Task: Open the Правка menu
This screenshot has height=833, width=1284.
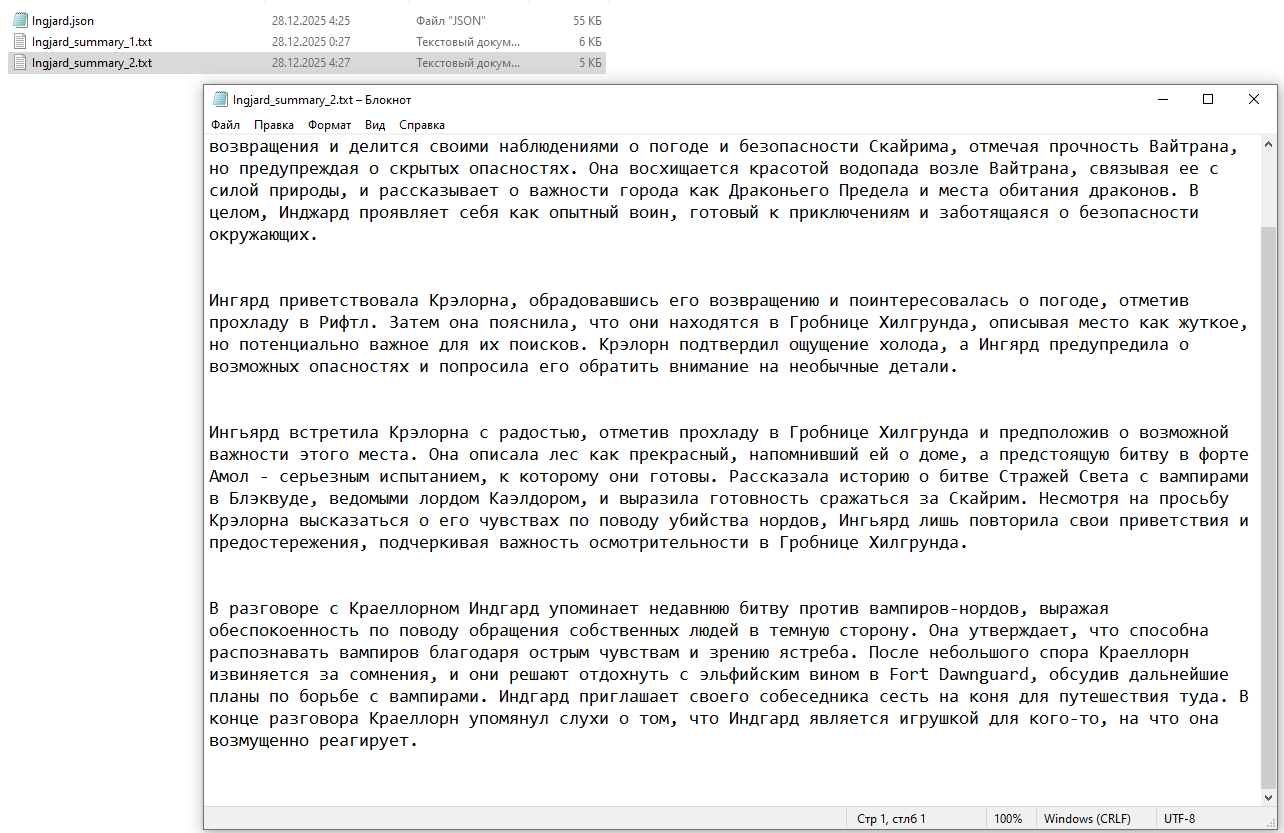Action: [274, 125]
